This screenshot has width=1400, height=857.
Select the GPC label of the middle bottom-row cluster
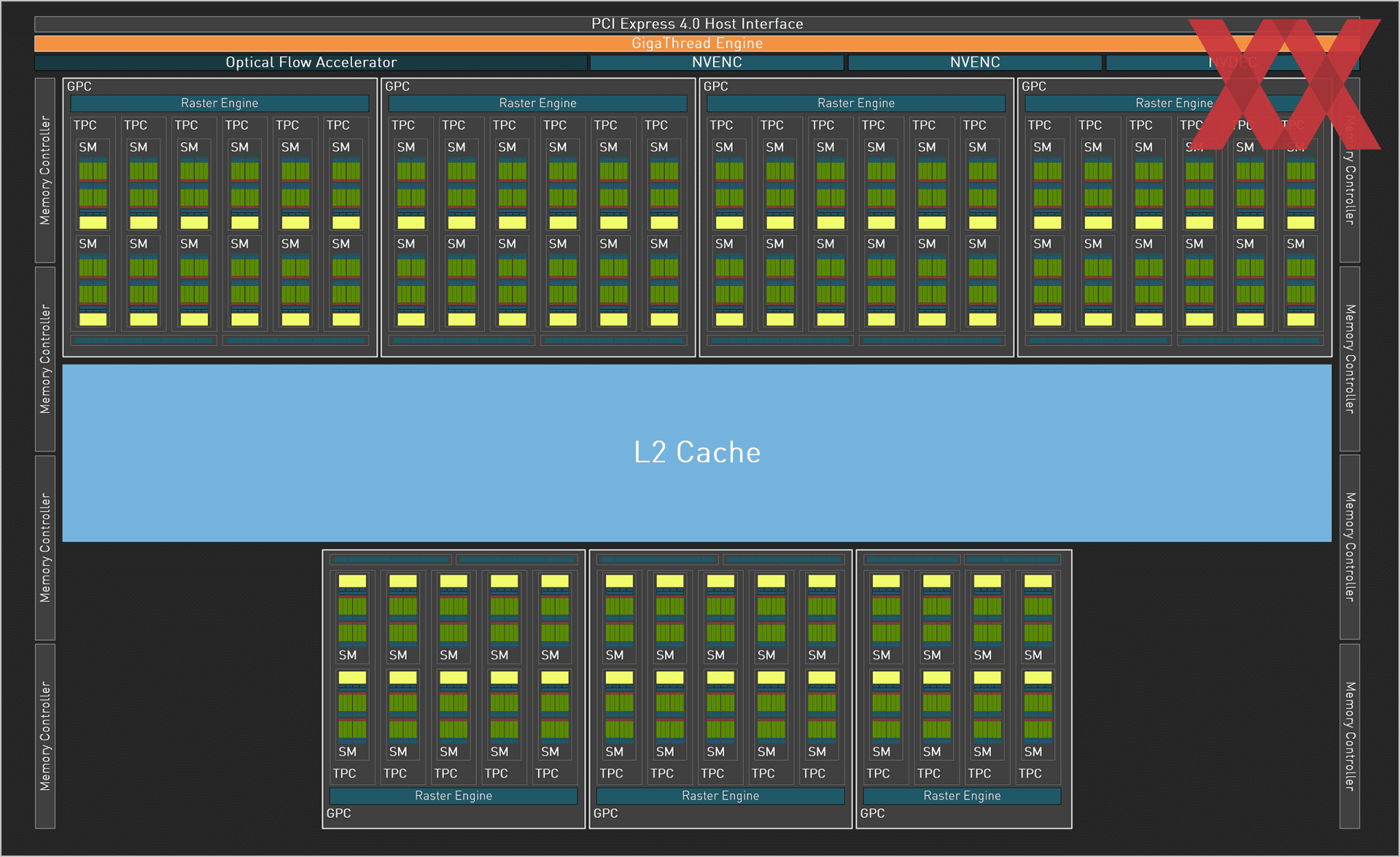click(x=606, y=813)
